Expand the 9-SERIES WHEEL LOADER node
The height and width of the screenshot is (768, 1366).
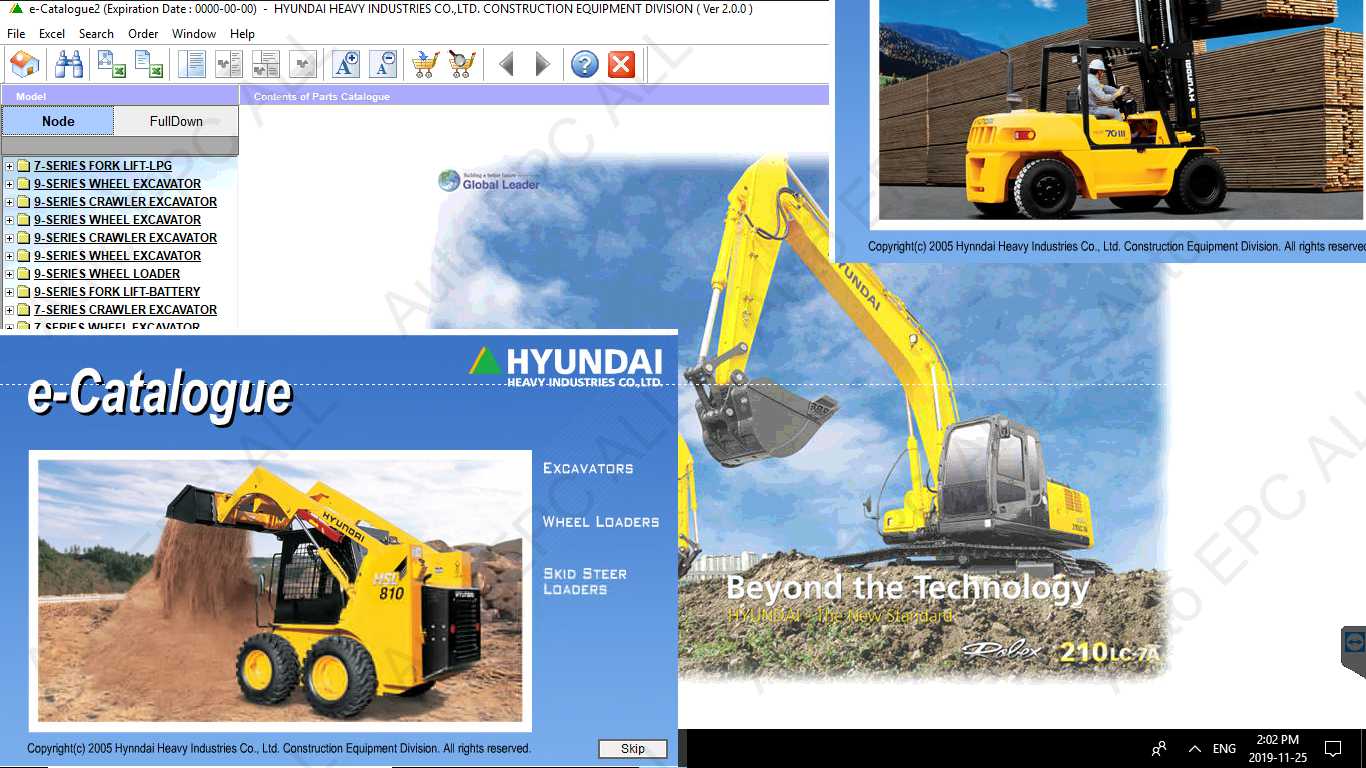coord(9,274)
